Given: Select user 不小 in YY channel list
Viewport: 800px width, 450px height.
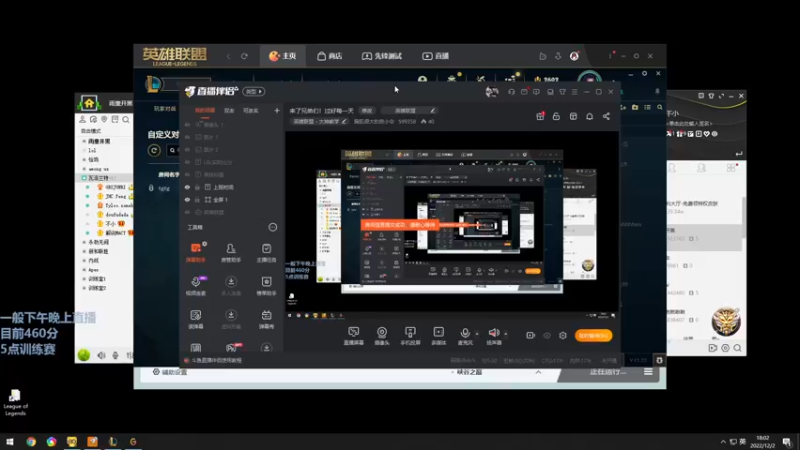Looking at the screenshot, I should [x=110, y=223].
